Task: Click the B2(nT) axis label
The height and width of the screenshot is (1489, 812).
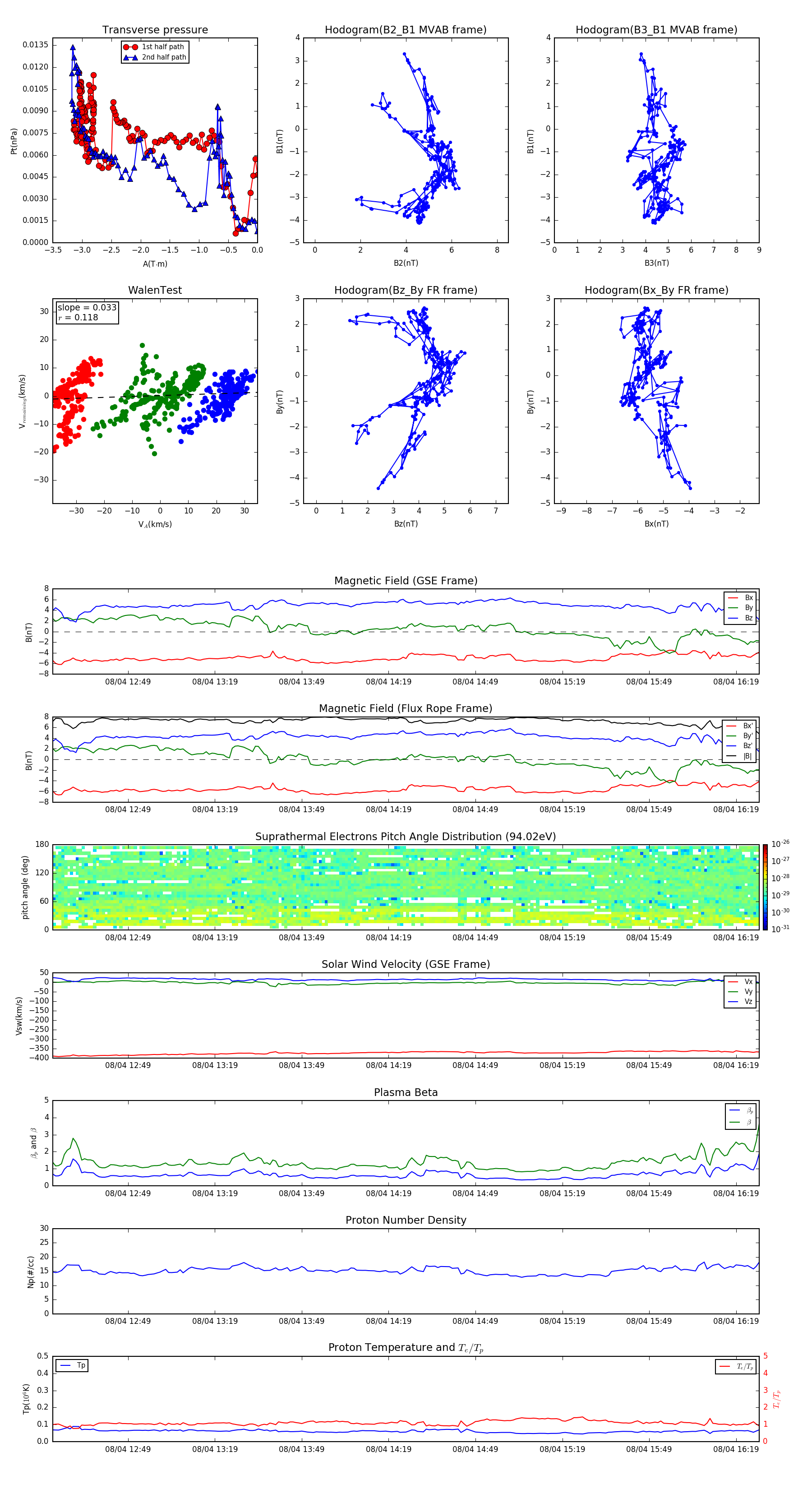Action: click(x=406, y=263)
